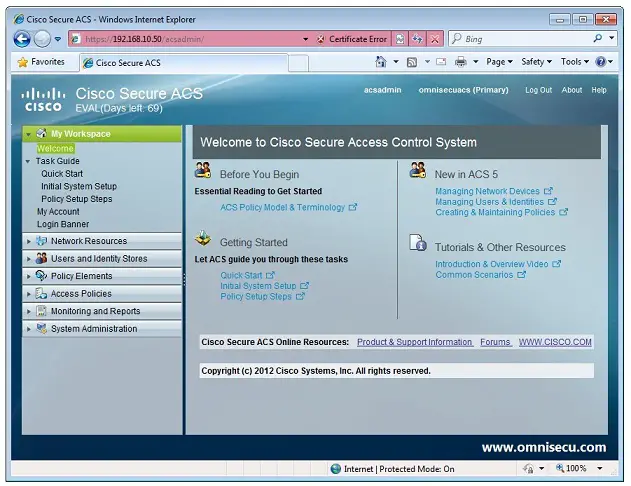Click the Policy Elements icon

[x=41, y=276]
